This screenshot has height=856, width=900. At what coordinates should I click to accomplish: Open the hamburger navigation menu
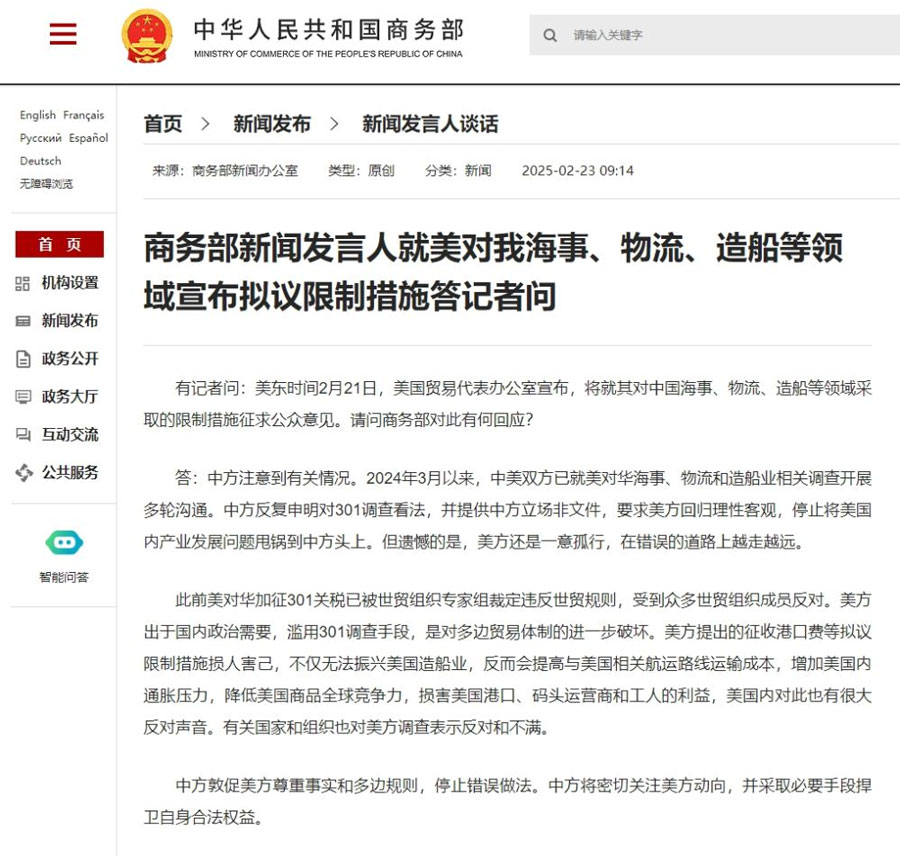click(x=63, y=33)
